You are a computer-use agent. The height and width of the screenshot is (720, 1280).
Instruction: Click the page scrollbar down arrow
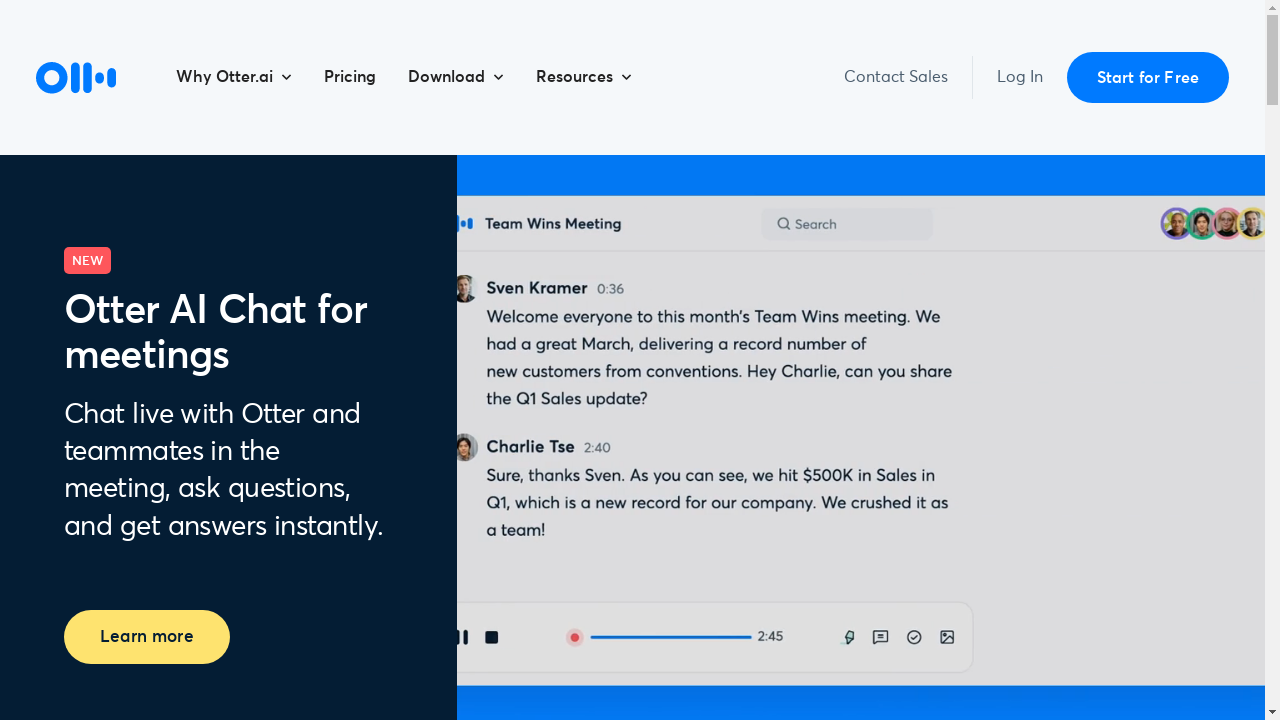1272,711
